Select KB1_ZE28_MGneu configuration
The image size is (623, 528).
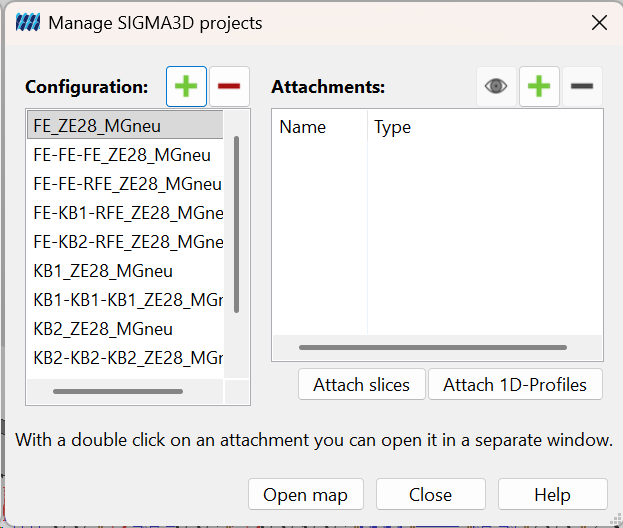tap(125, 271)
